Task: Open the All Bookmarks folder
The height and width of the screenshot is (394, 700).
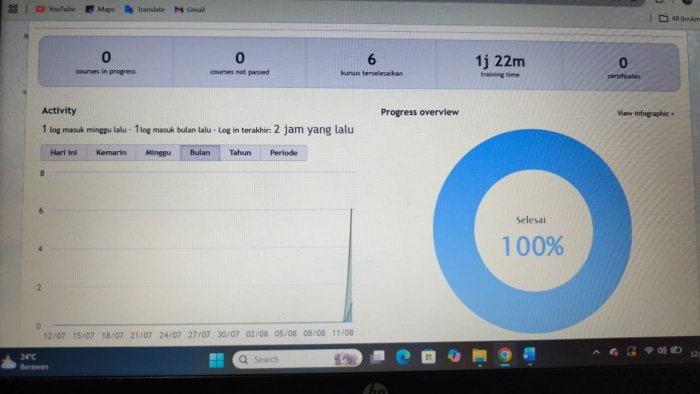Action: click(x=679, y=18)
